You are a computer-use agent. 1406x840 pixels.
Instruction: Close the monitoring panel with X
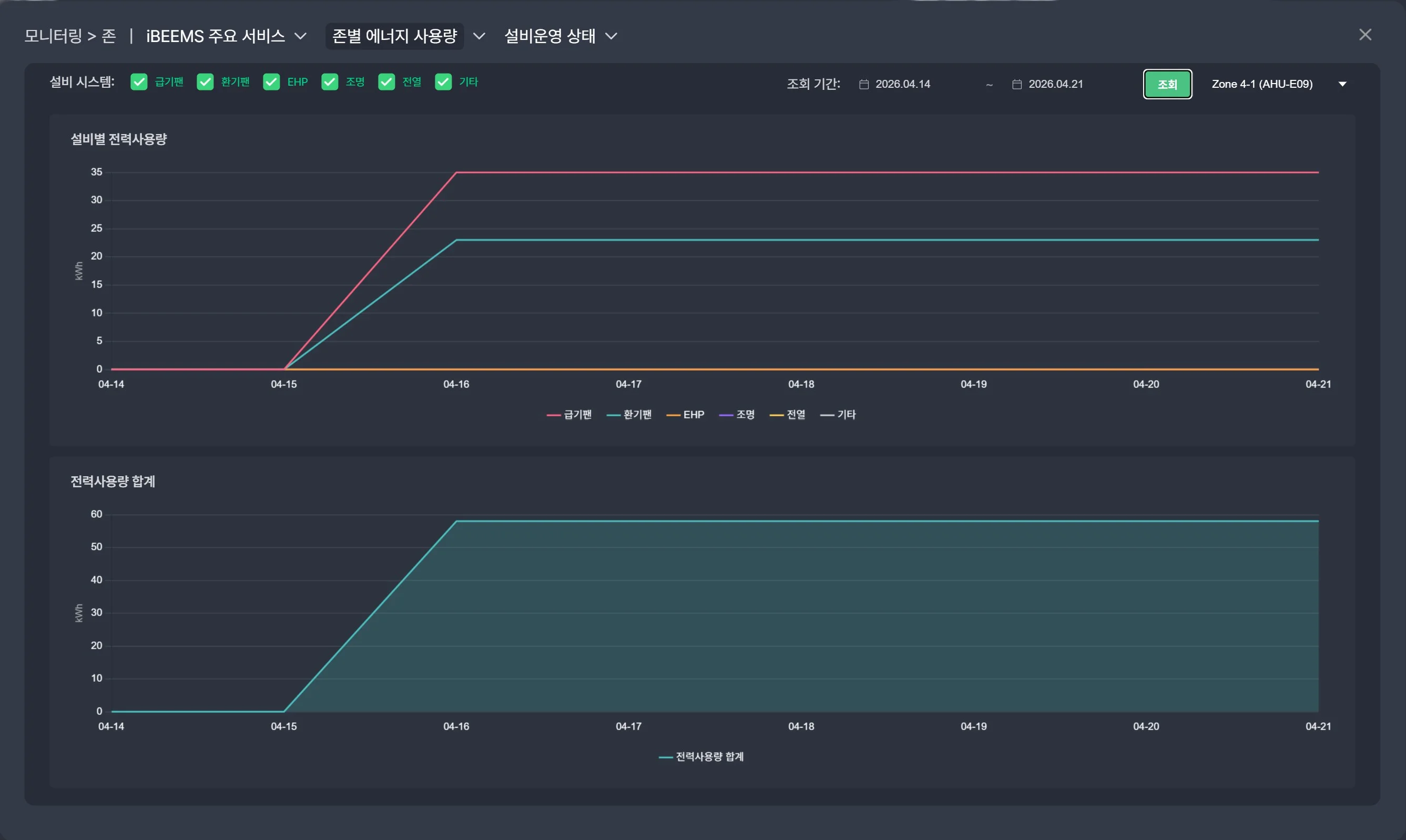[1364, 35]
